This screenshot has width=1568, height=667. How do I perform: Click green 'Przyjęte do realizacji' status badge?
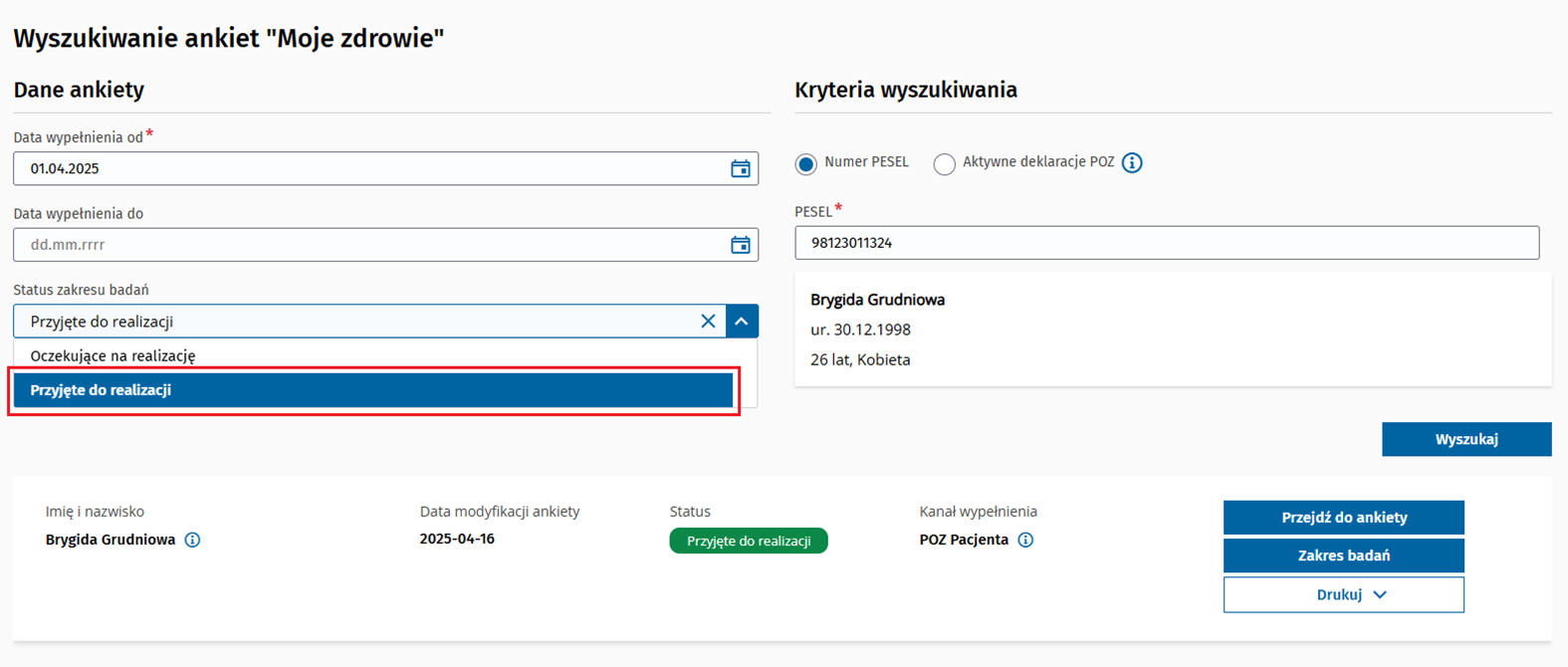tap(748, 542)
